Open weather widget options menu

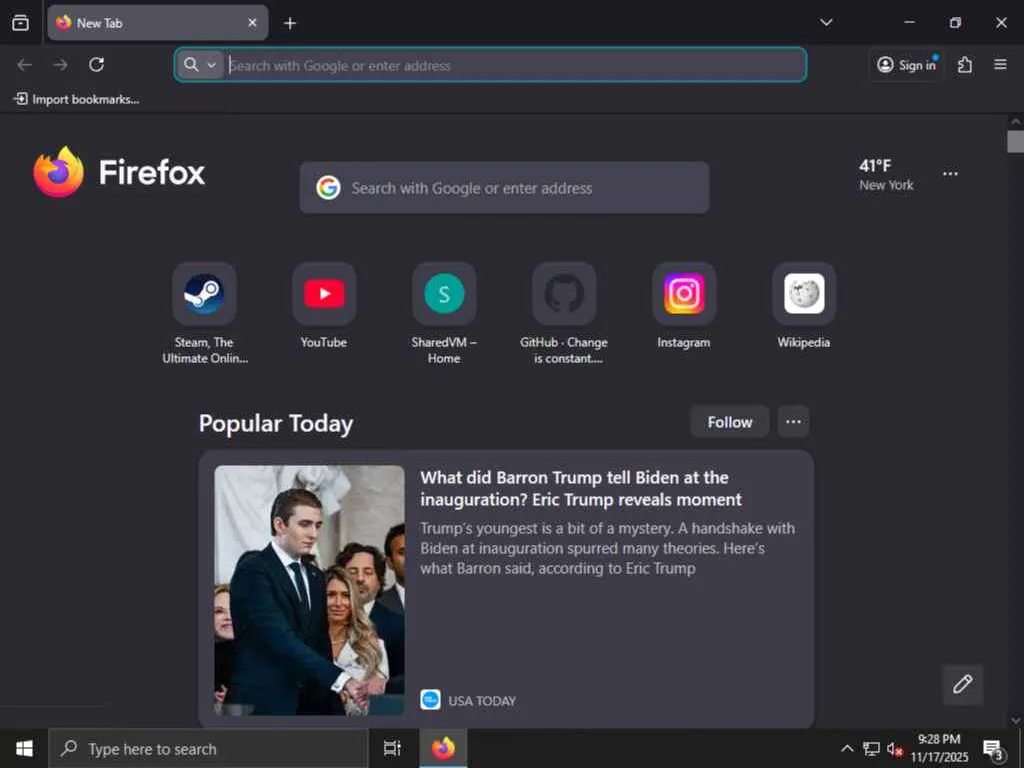click(950, 174)
